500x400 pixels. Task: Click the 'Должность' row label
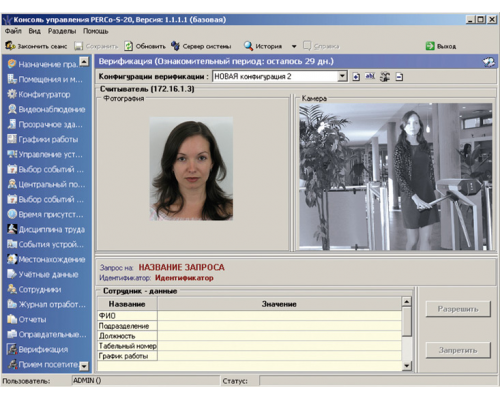pyautogui.click(x=127, y=336)
